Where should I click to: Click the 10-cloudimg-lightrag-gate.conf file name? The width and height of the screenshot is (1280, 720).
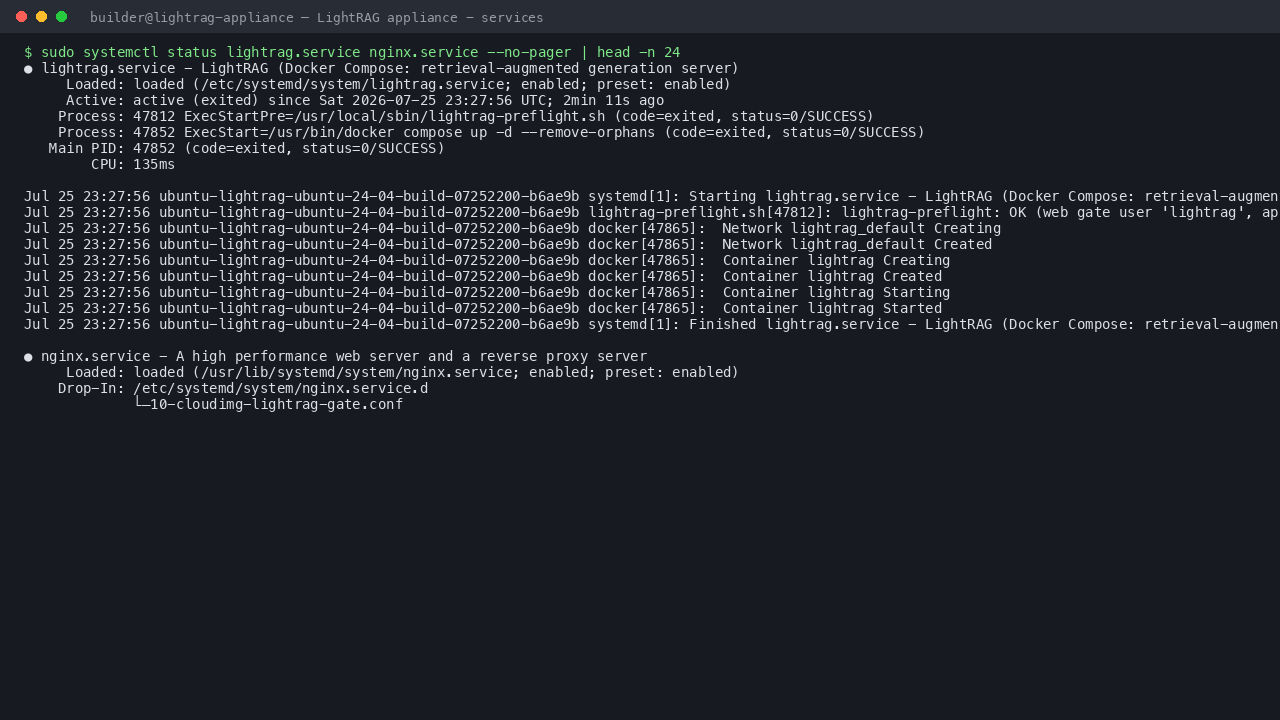(276, 404)
